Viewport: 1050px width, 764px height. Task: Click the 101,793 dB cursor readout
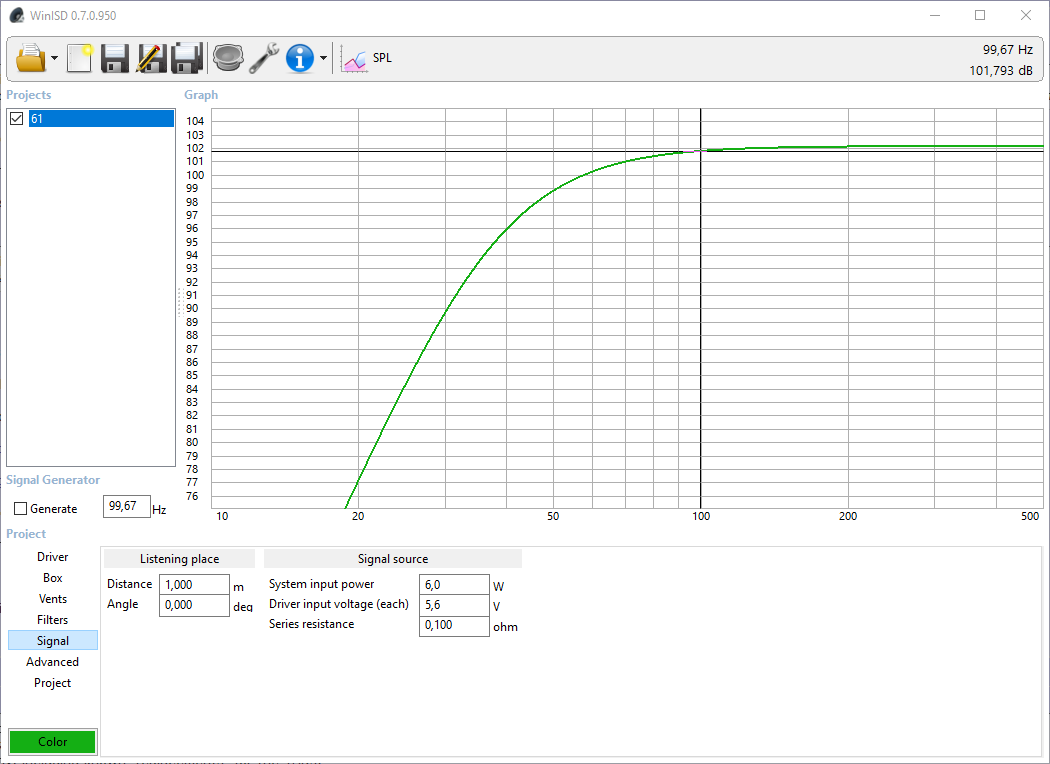[1000, 70]
